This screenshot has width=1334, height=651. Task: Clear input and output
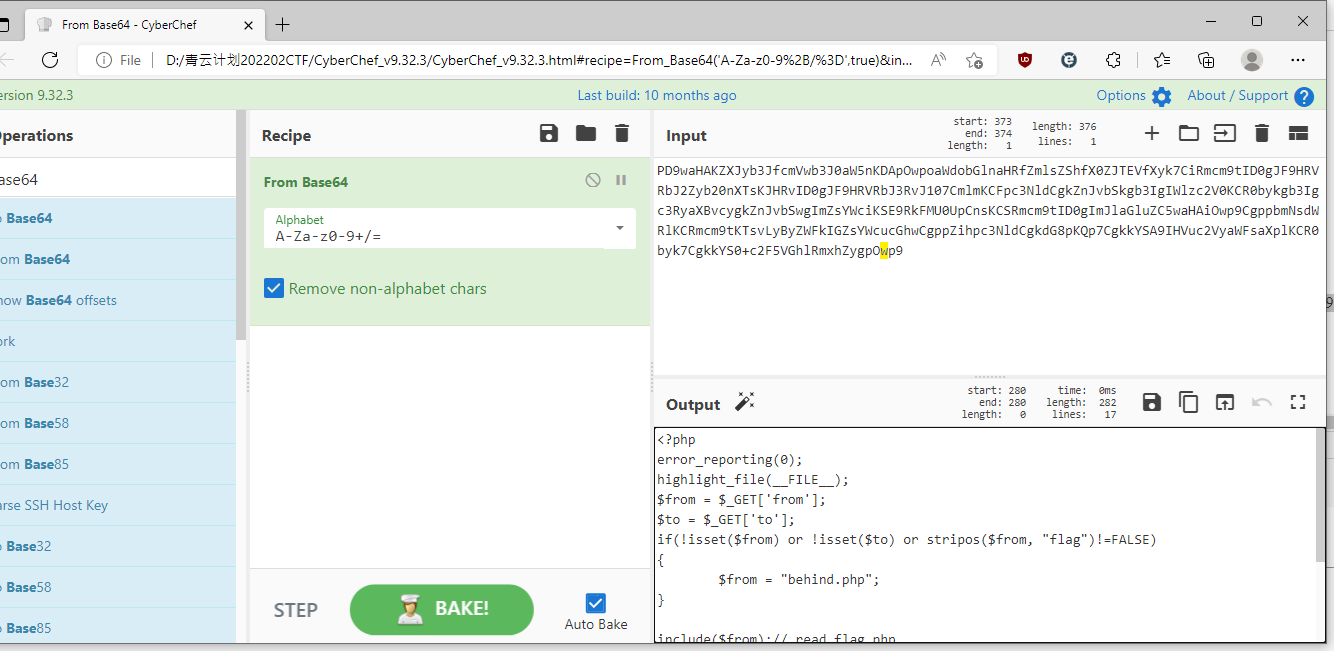click(x=1261, y=133)
